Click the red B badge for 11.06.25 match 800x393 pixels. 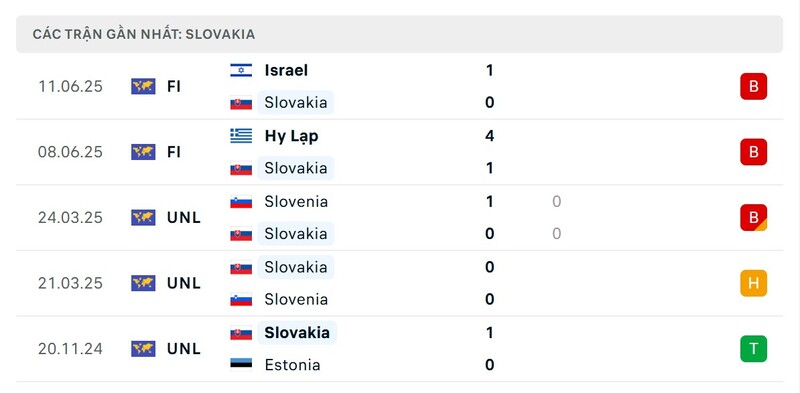click(754, 86)
